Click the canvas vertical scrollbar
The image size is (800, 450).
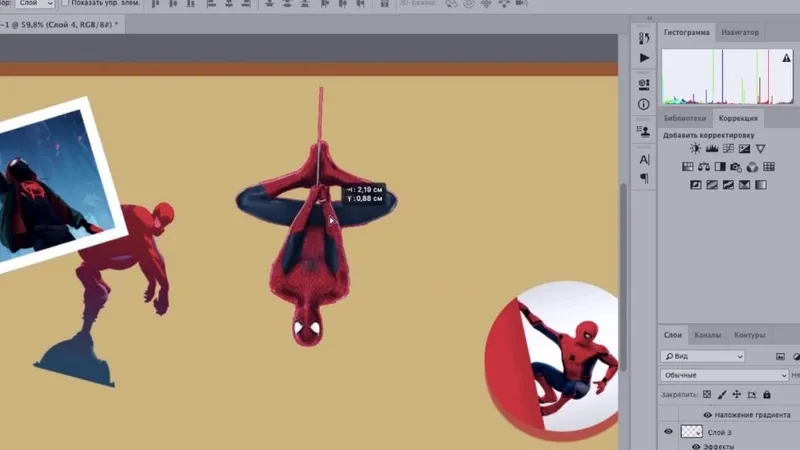coord(623,276)
